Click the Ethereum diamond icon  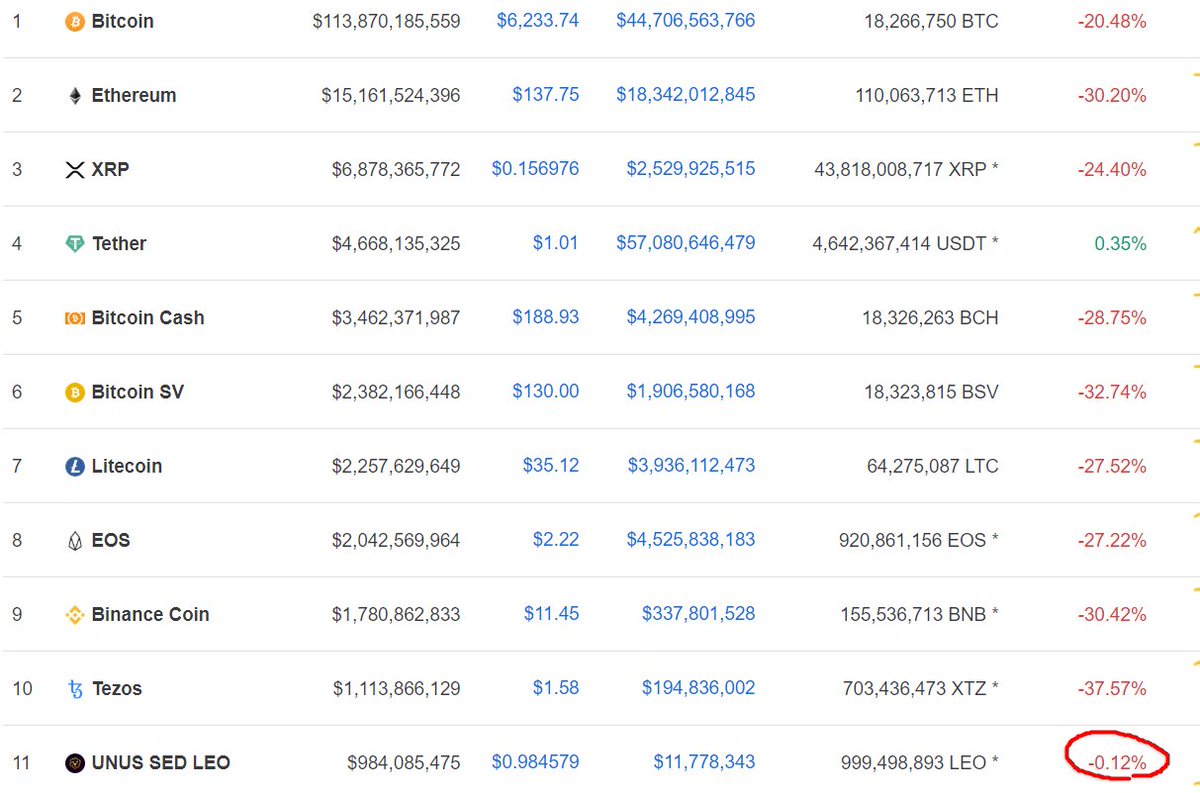(x=74, y=96)
